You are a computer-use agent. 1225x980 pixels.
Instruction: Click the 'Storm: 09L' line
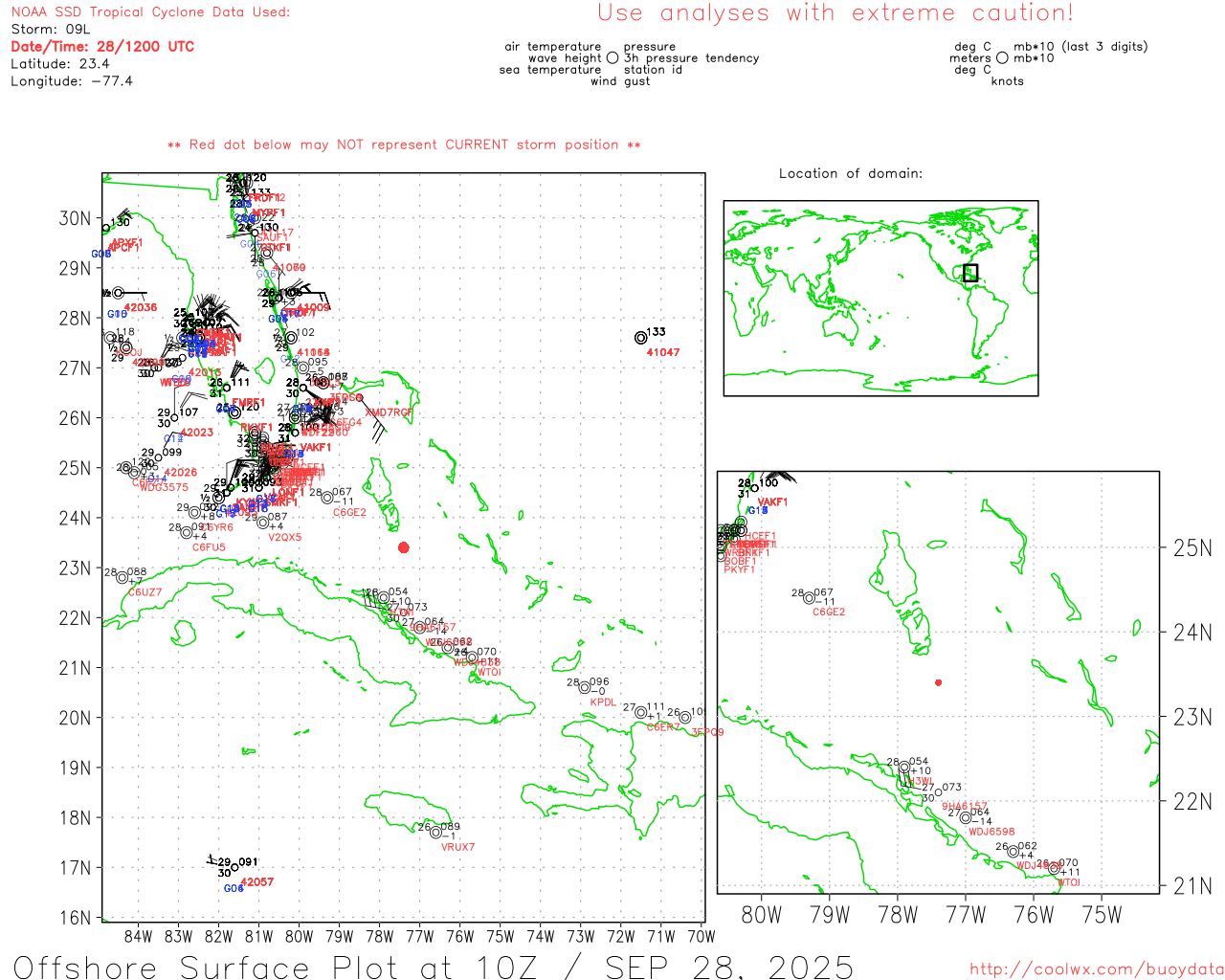[51, 30]
